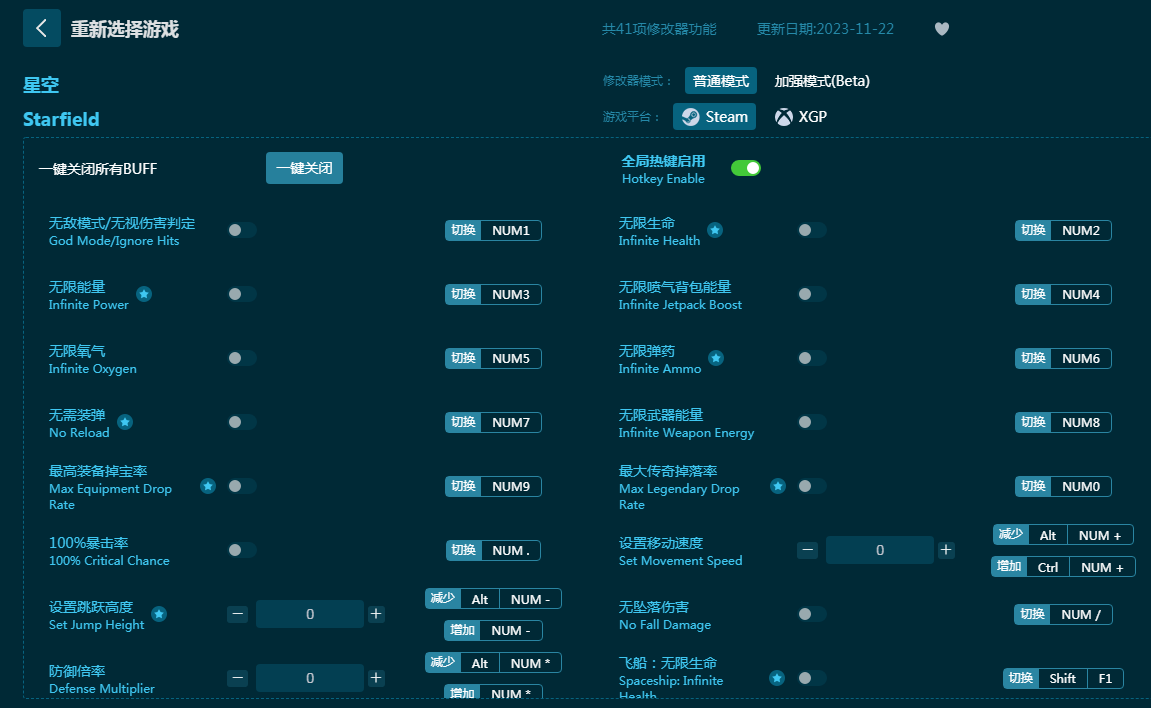Click the star icon beside Infinite Power
The width and height of the screenshot is (1151, 708).
[144, 294]
